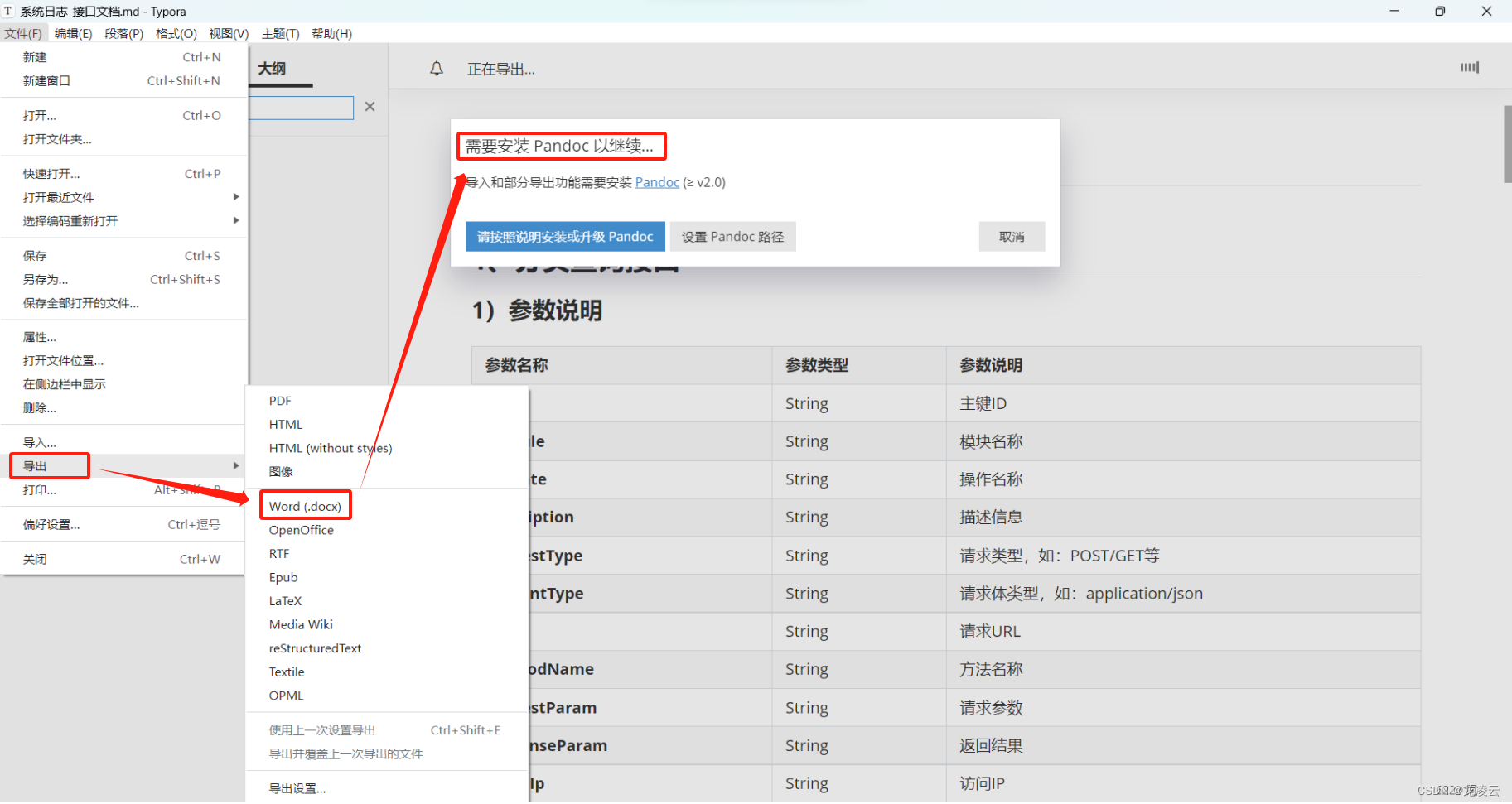Click 设置 Pandoc 路径 button
The width and height of the screenshot is (1512, 804).
(732, 237)
